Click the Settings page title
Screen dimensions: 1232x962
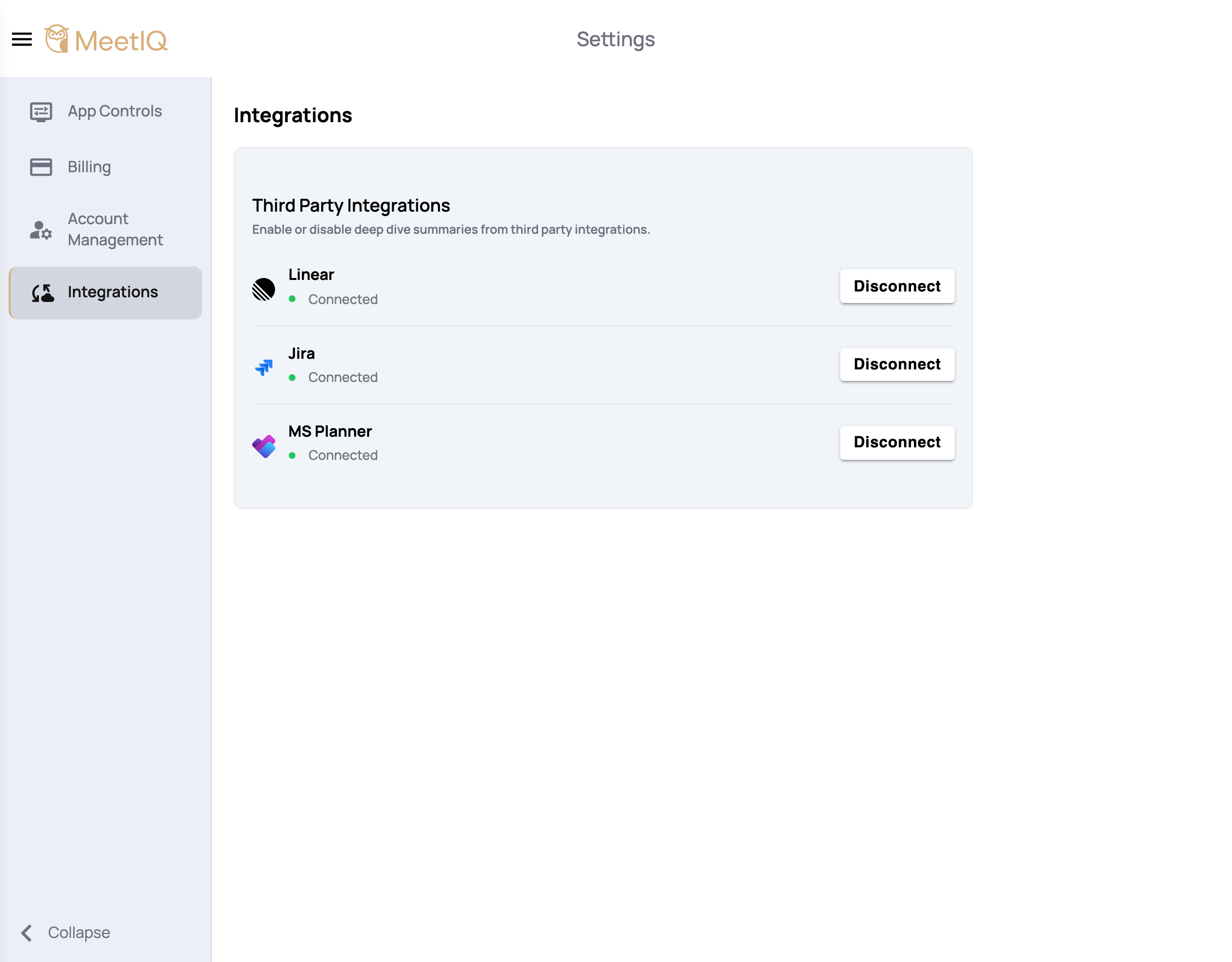click(x=616, y=39)
